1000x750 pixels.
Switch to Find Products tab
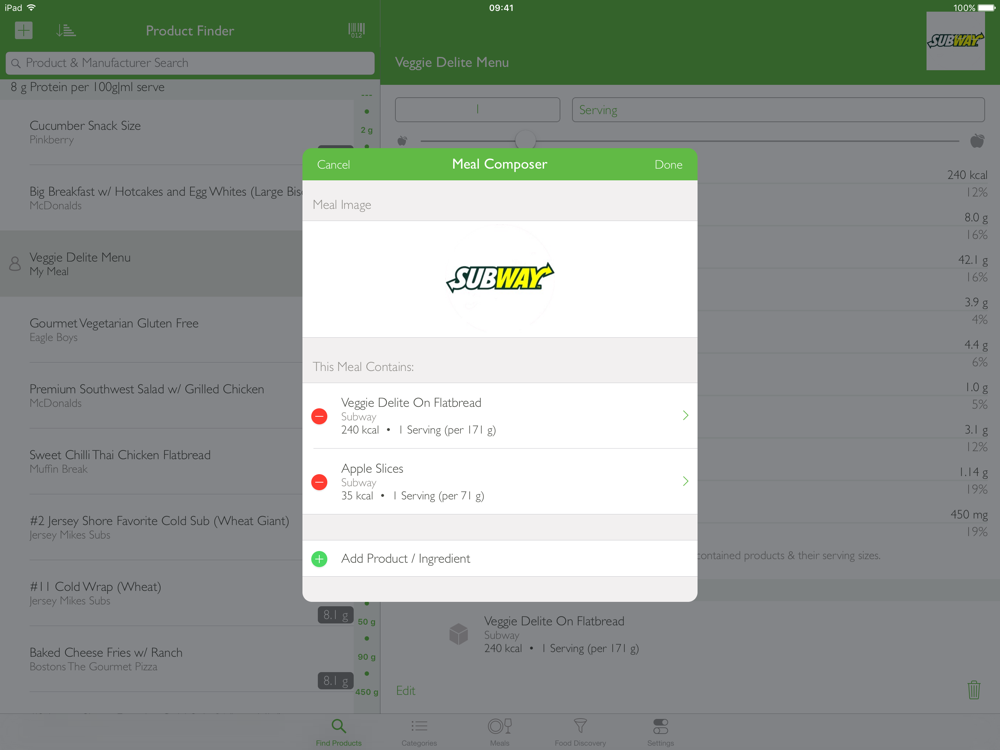point(339,732)
